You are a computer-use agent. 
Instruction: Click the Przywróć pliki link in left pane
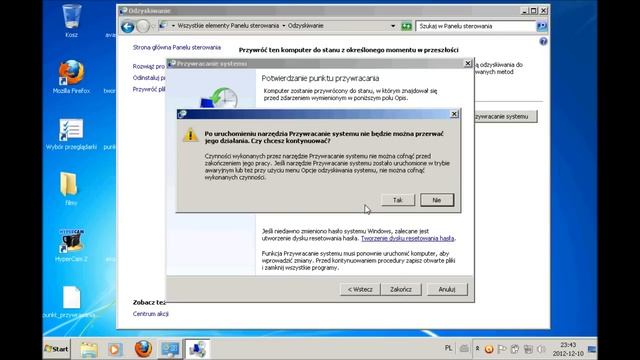[x=149, y=89]
